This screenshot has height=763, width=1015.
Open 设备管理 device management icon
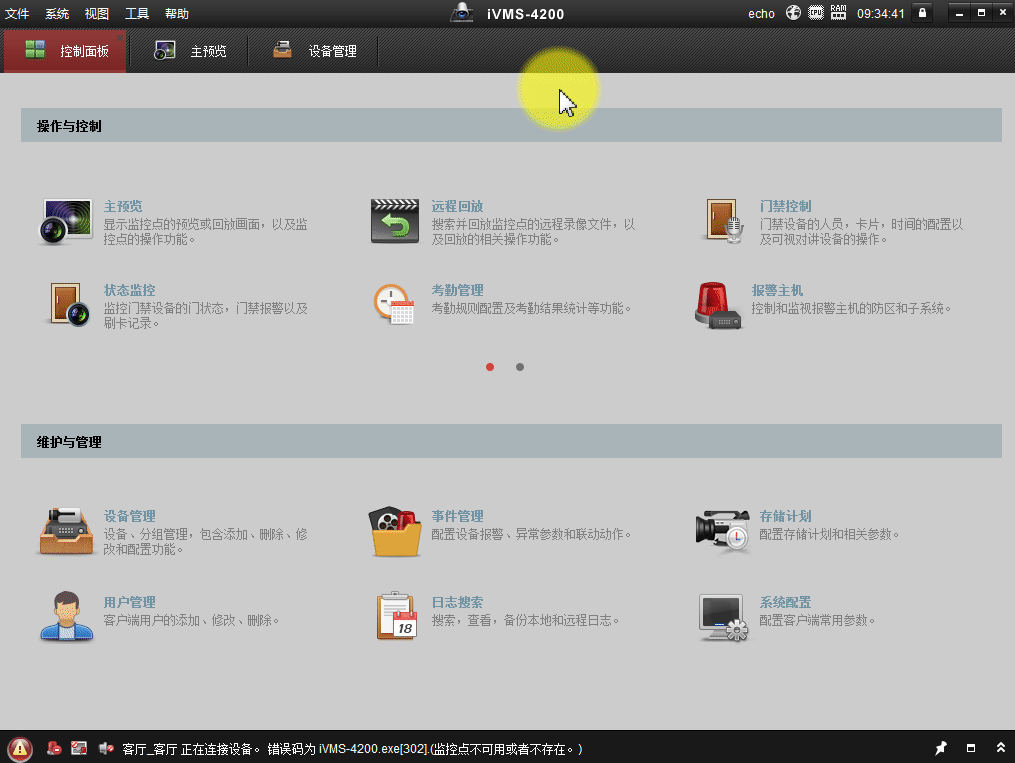coord(66,528)
